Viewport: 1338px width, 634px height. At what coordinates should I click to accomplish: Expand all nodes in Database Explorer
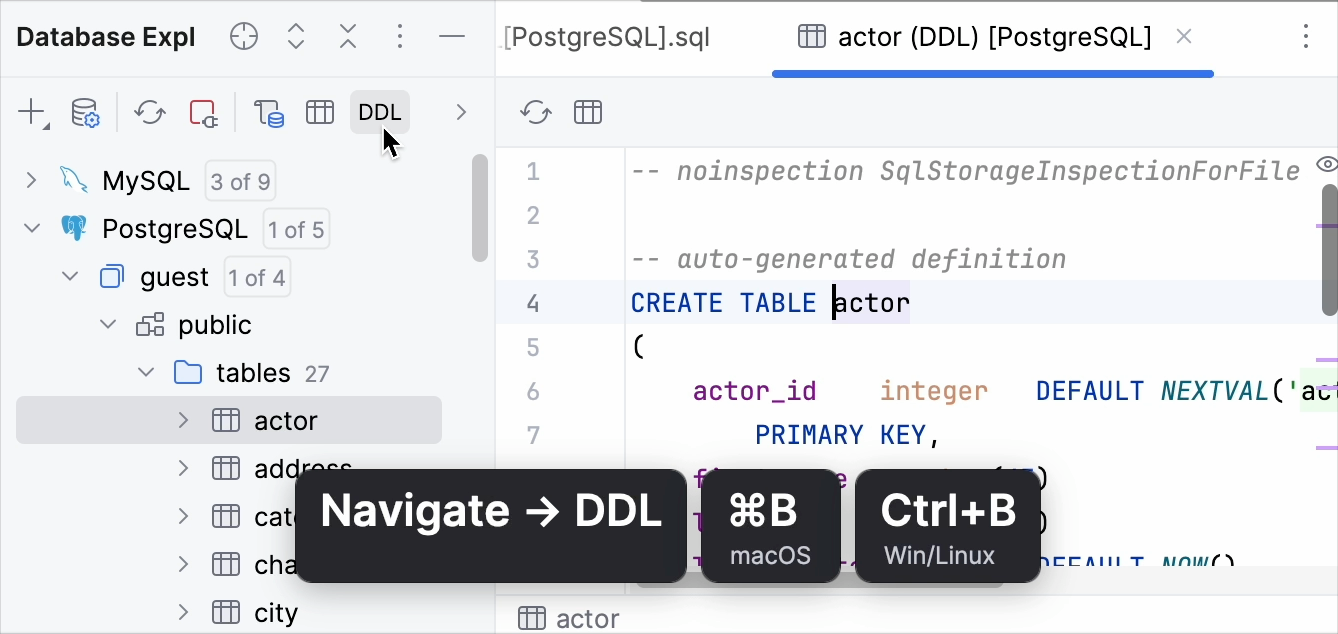pos(295,36)
